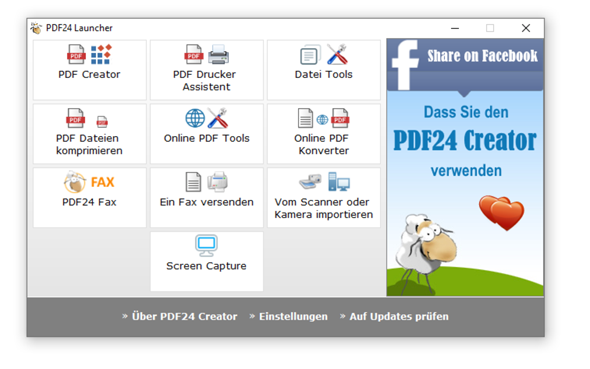Choose Ein Fax versenden
Viewport: 590px width, 369px height.
pyautogui.click(x=207, y=197)
